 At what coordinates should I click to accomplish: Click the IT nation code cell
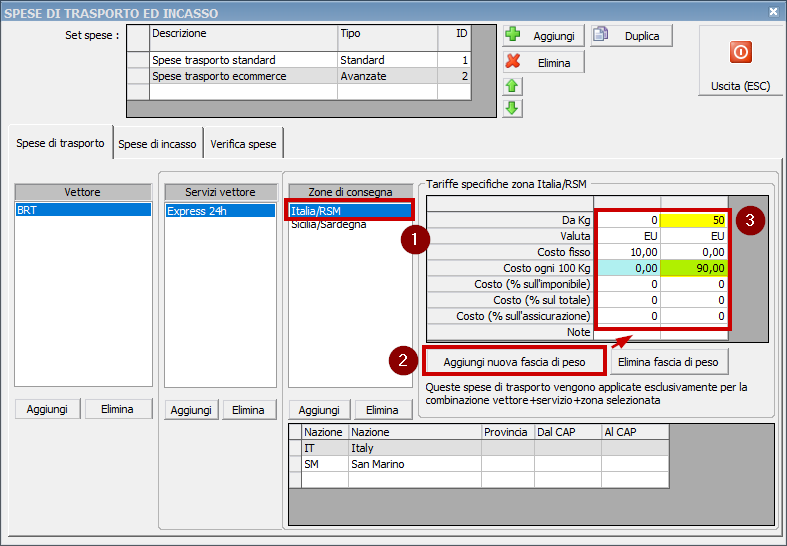coord(325,448)
